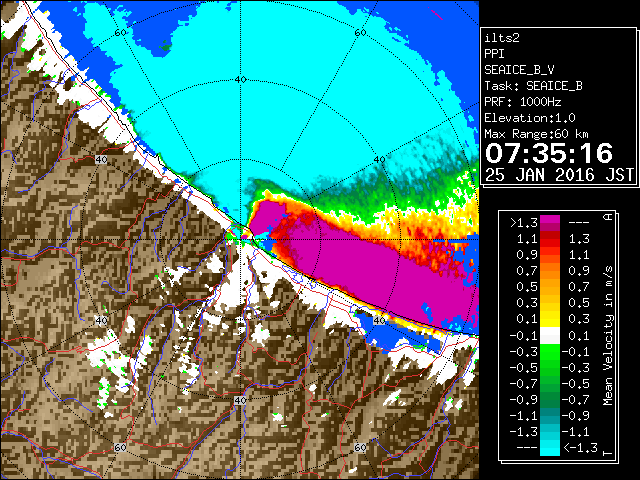Click the '60' range label in the lower-left land area
This screenshot has width=640, height=480.
[120, 448]
